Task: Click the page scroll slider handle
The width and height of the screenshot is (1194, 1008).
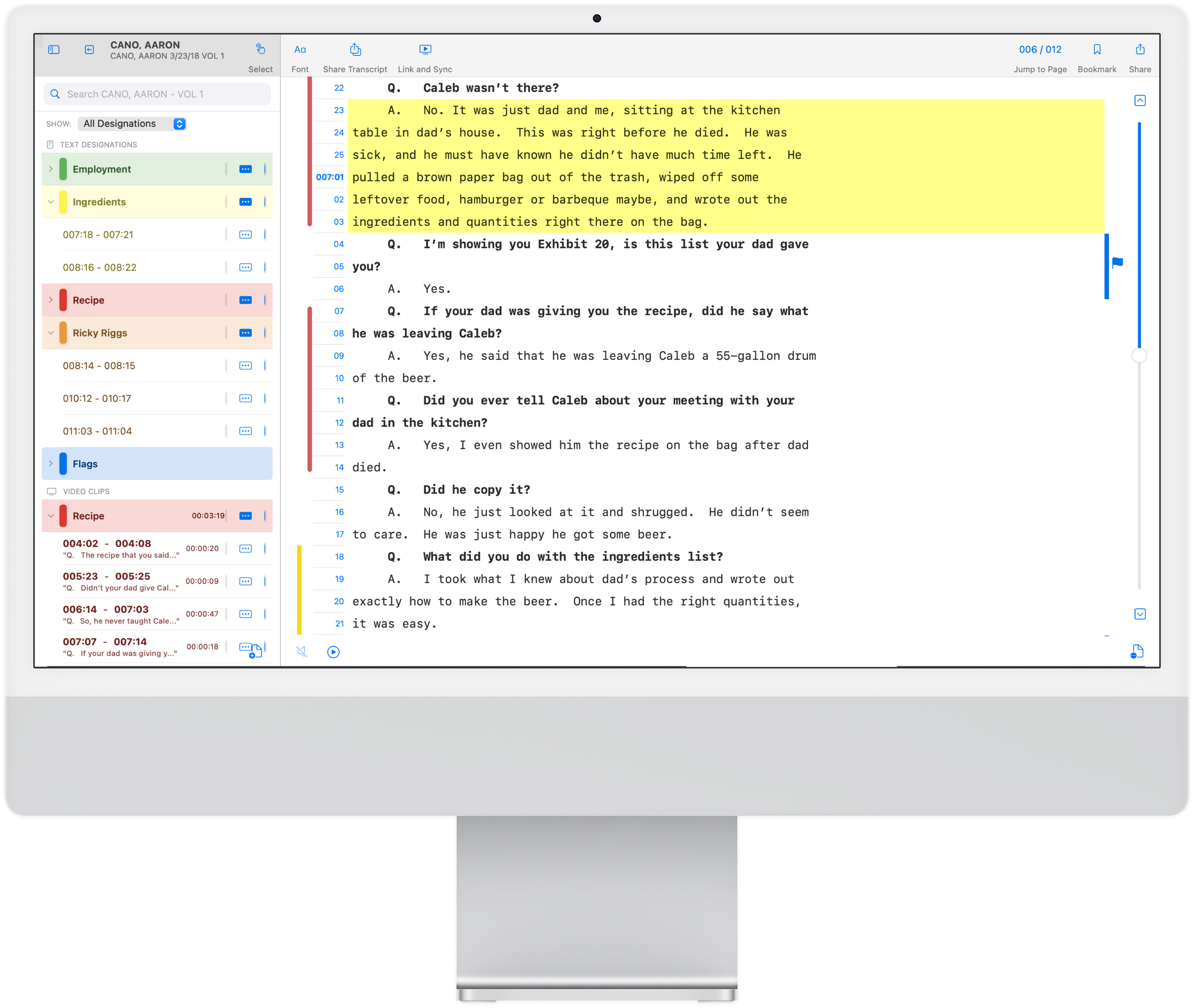Action: click(1139, 356)
